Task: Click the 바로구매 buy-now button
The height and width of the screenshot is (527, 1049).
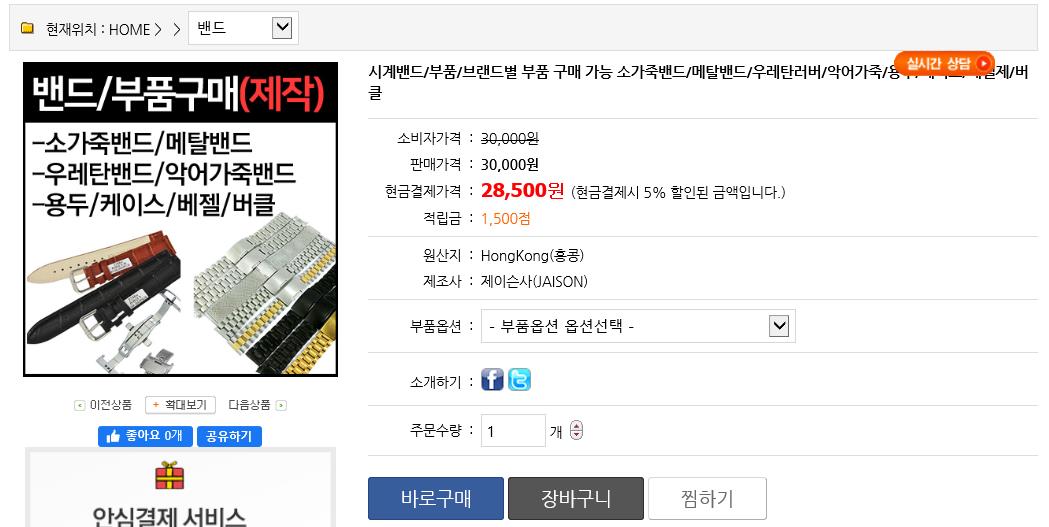Action: pos(436,498)
